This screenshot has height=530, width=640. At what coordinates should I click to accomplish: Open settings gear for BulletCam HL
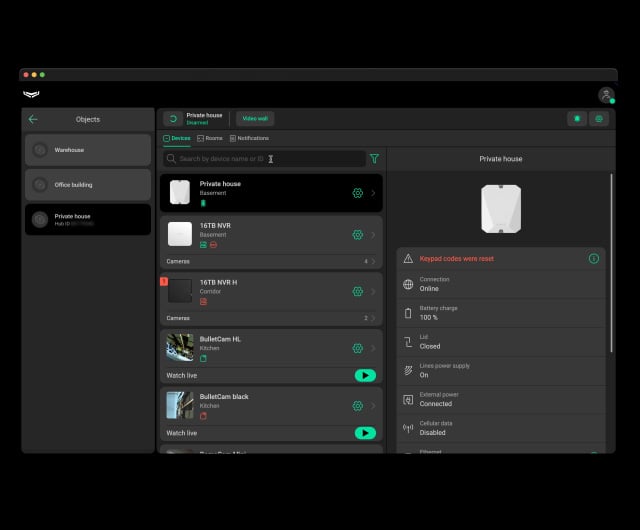pos(357,348)
